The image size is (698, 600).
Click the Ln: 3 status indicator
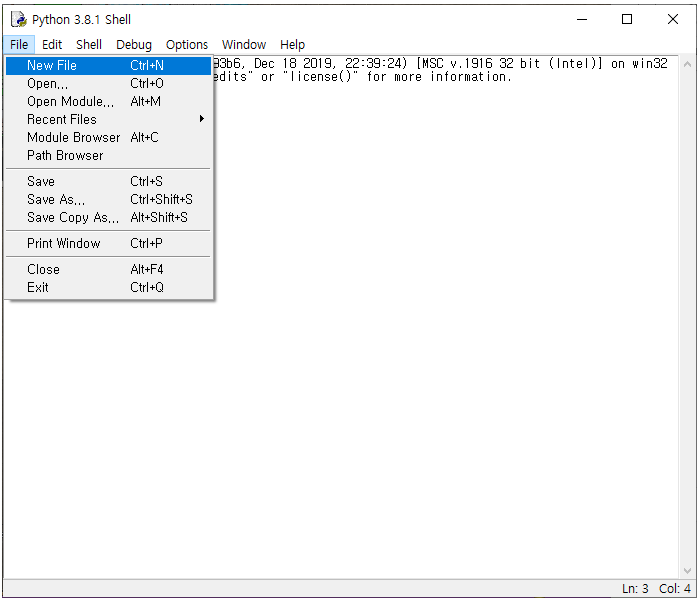[635, 589]
